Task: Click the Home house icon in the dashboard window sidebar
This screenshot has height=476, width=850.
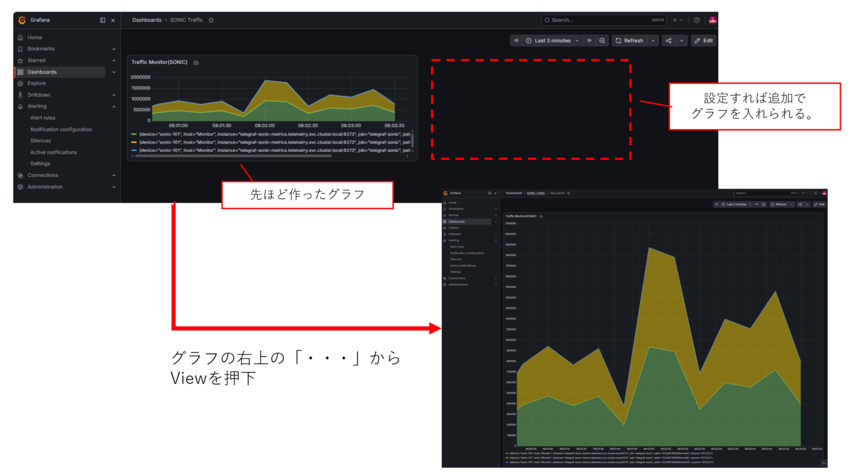Action: point(21,37)
